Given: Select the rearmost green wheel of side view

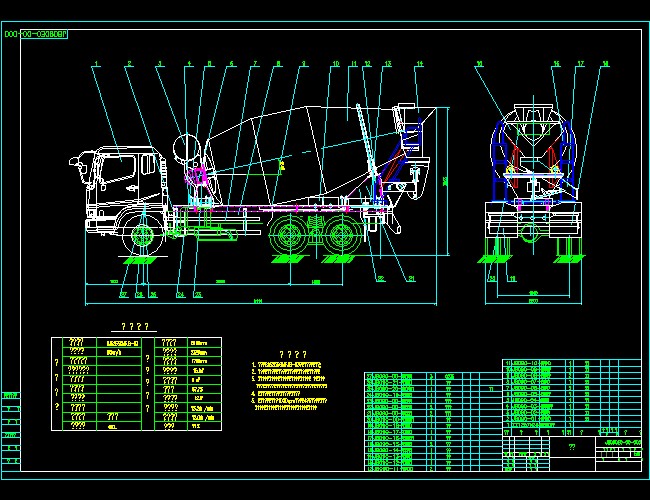Looking at the screenshot, I should click(341, 235).
